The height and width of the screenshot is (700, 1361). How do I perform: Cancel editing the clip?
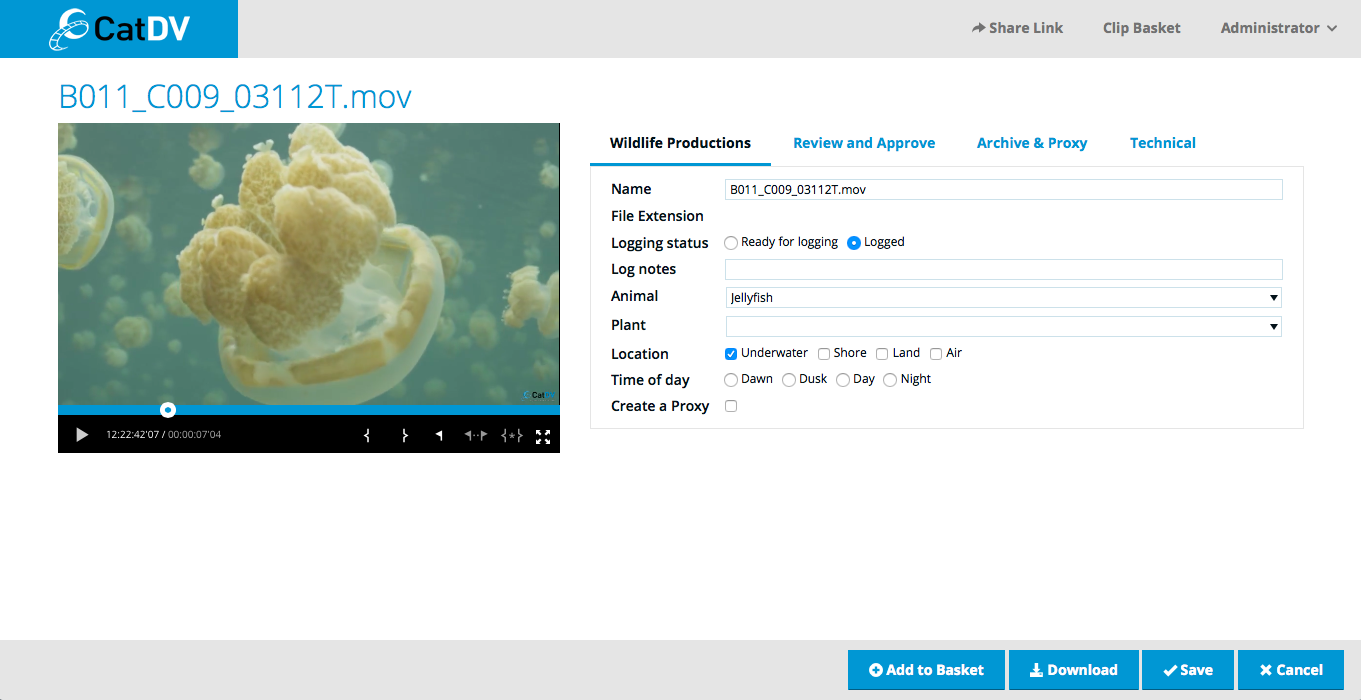click(1291, 670)
